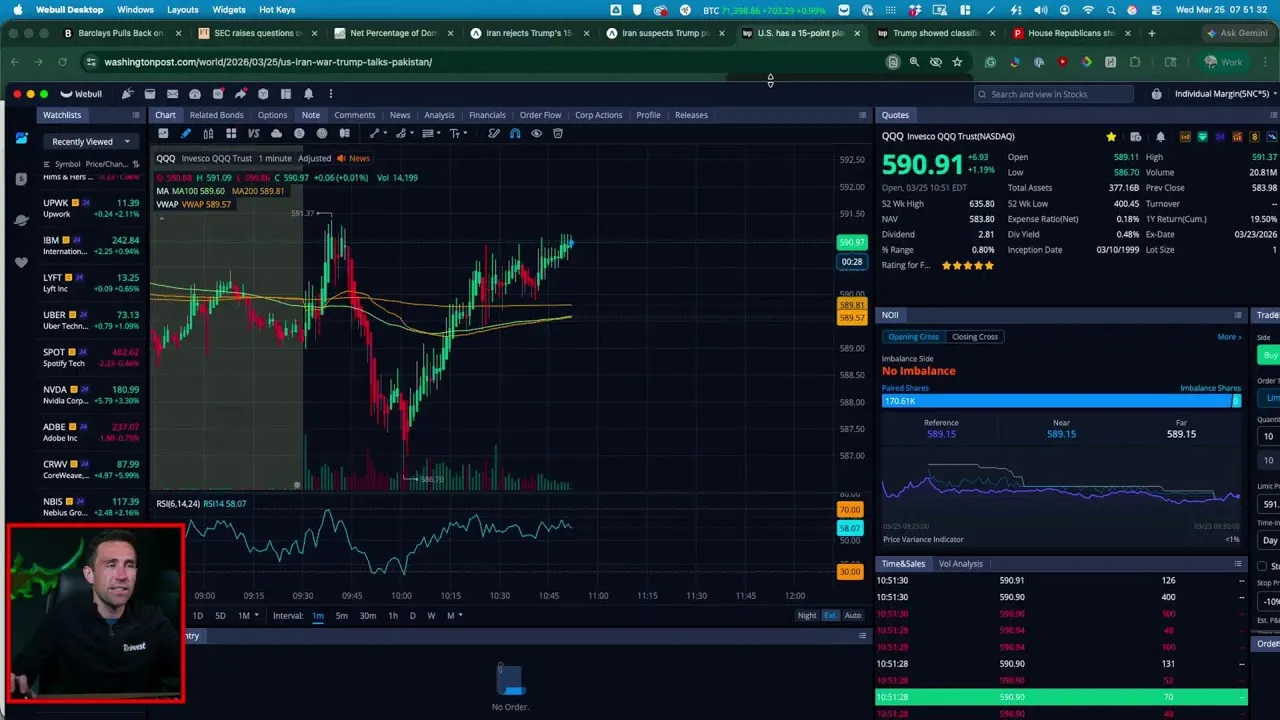Switch to the Options tab
Image resolution: width=1280 pixels, height=720 pixels.
pos(272,115)
